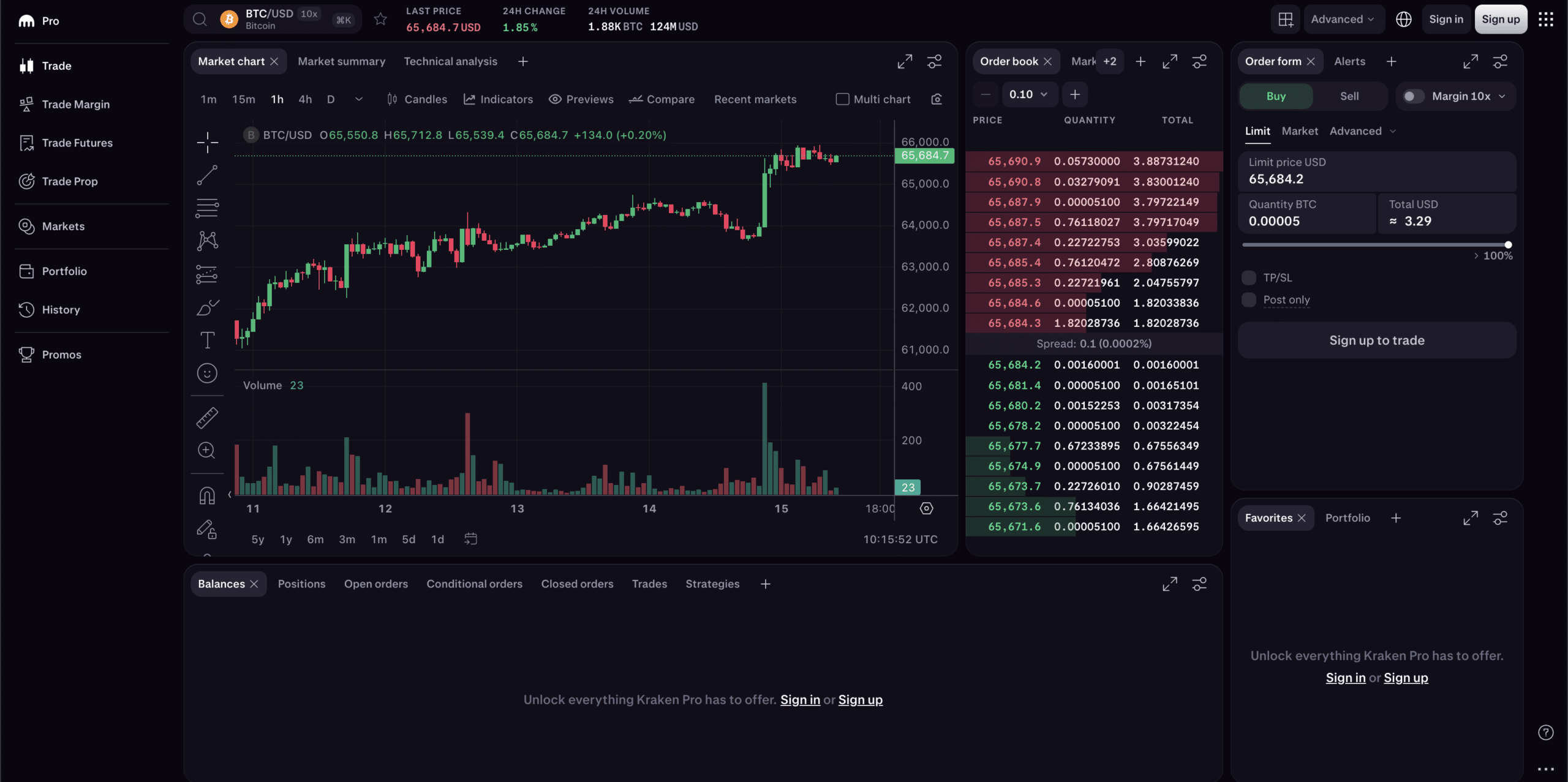This screenshot has height=782, width=1568.
Task: Open the Positions tab
Action: 301,584
